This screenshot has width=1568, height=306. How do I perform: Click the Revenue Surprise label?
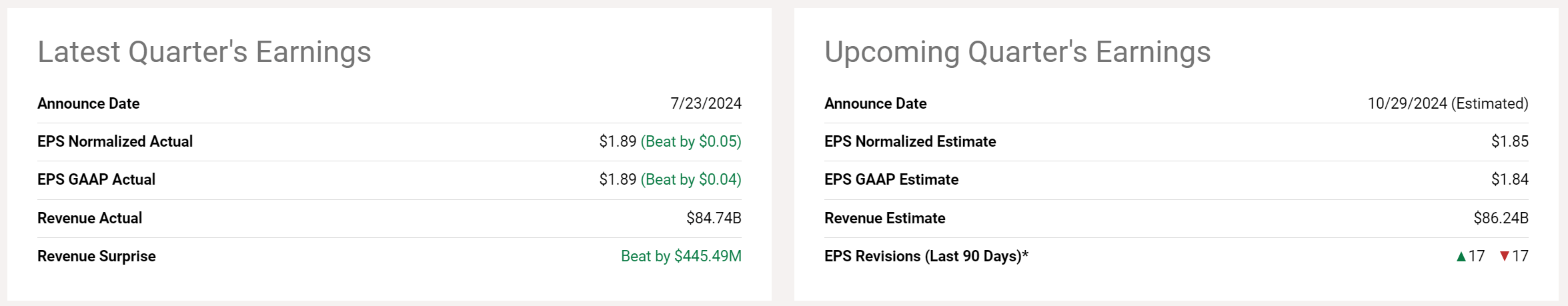pos(96,257)
